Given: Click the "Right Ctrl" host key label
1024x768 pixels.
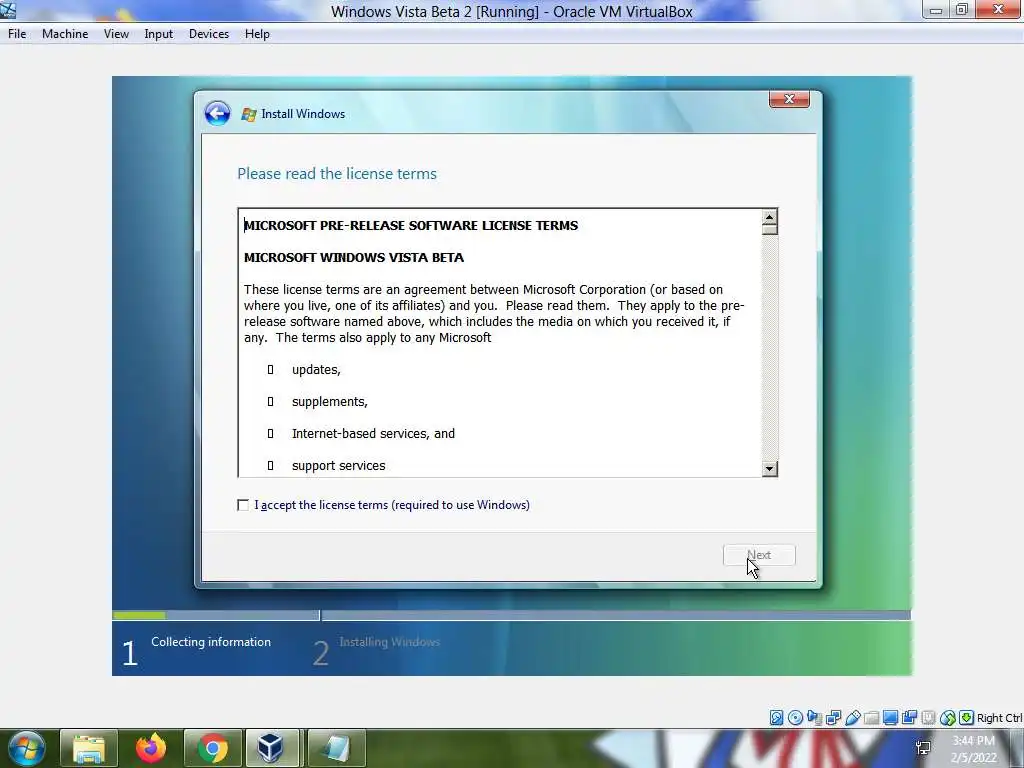Looking at the screenshot, I should click(999, 718).
